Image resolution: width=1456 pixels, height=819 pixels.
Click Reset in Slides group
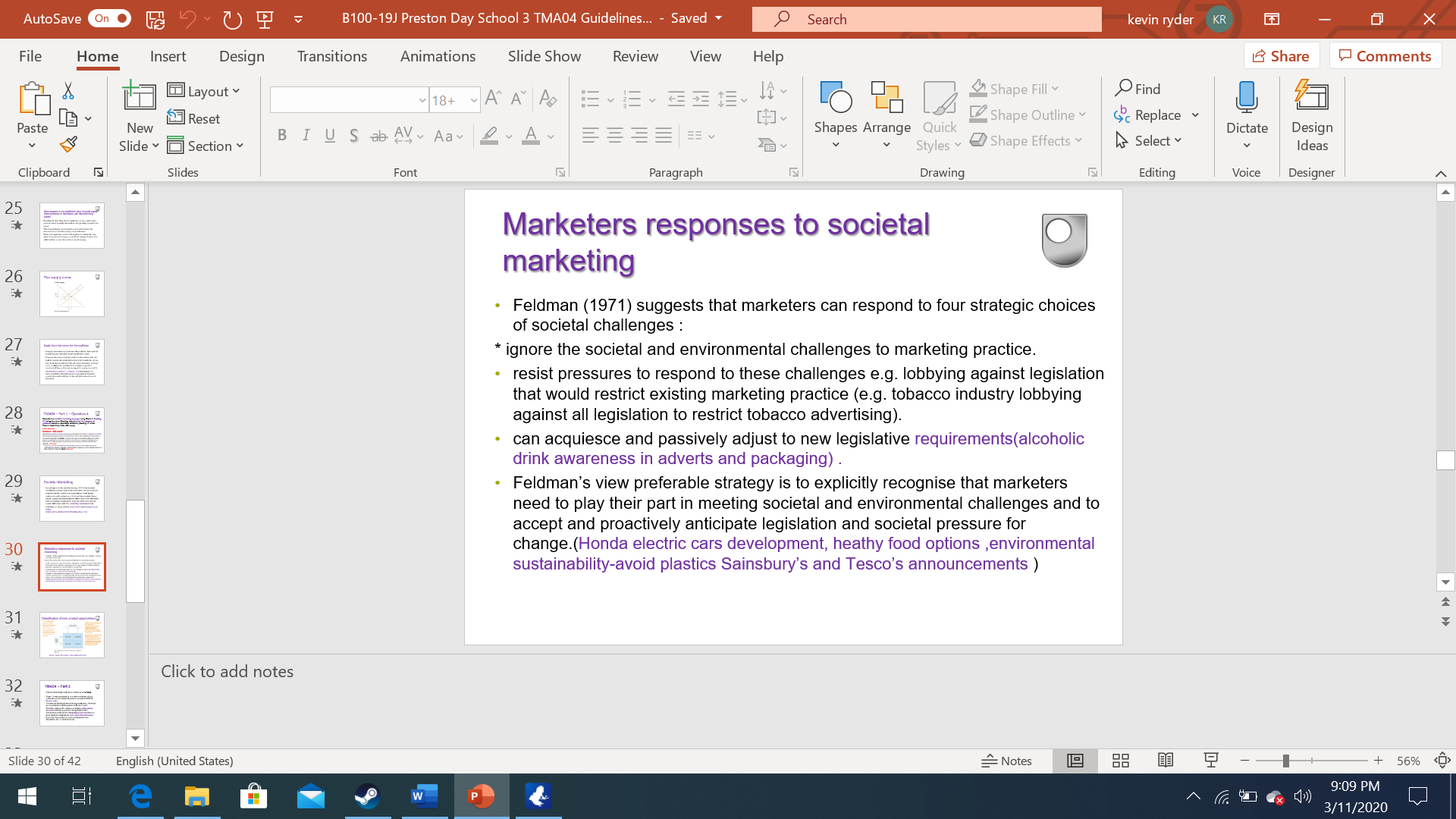pyautogui.click(x=194, y=118)
